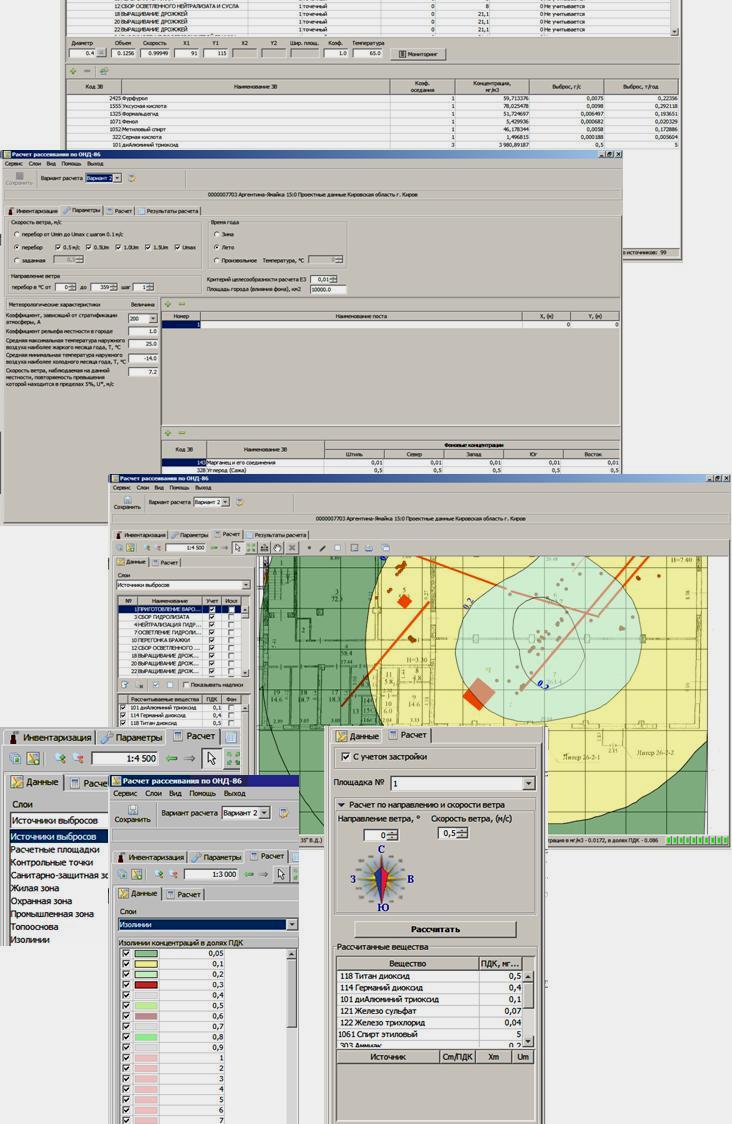Viewport: 732px width, 1124px height.
Task: Click the print icon in map toolbar
Action: coord(370,548)
